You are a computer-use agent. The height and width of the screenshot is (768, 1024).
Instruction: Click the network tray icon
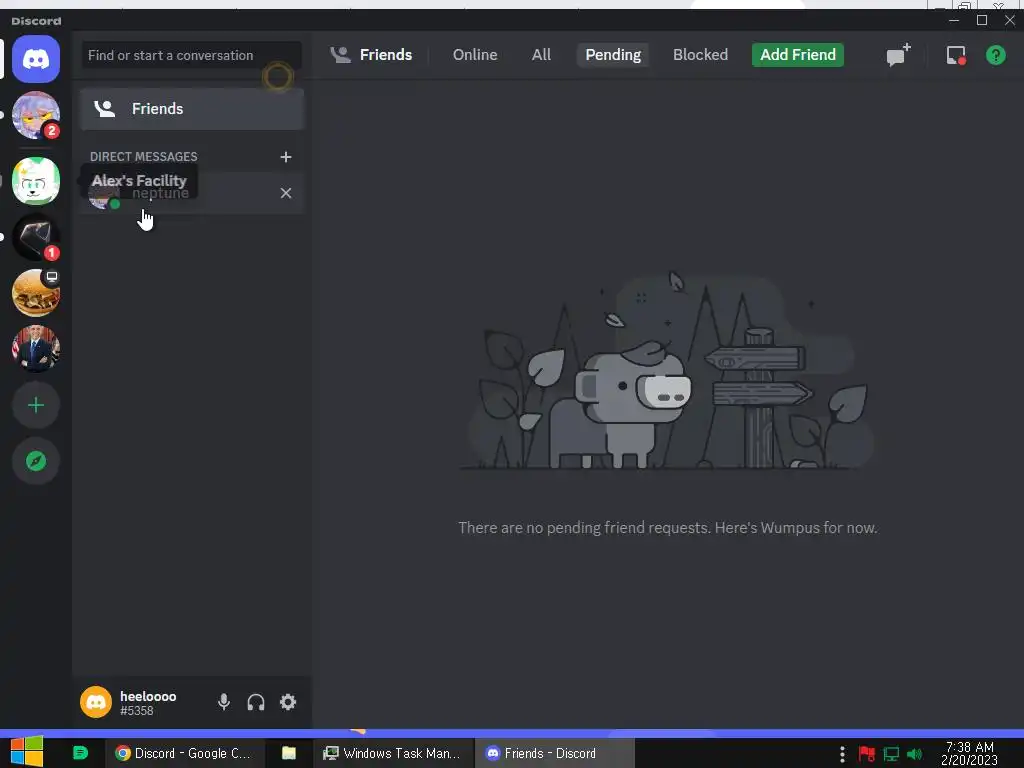pos(891,754)
